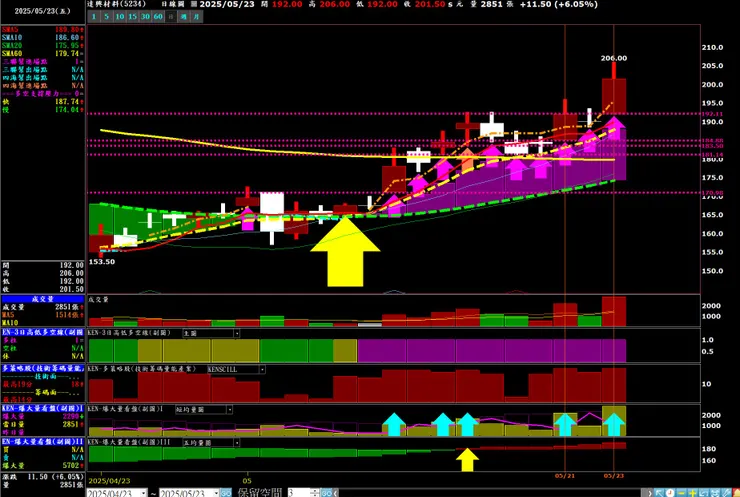
Task: Click the scrollbar right arrow
Action: click(x=650, y=493)
